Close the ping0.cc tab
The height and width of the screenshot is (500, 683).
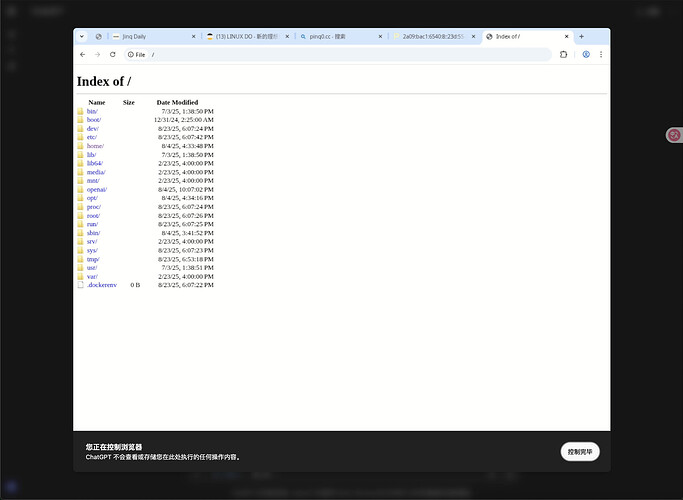click(380, 37)
